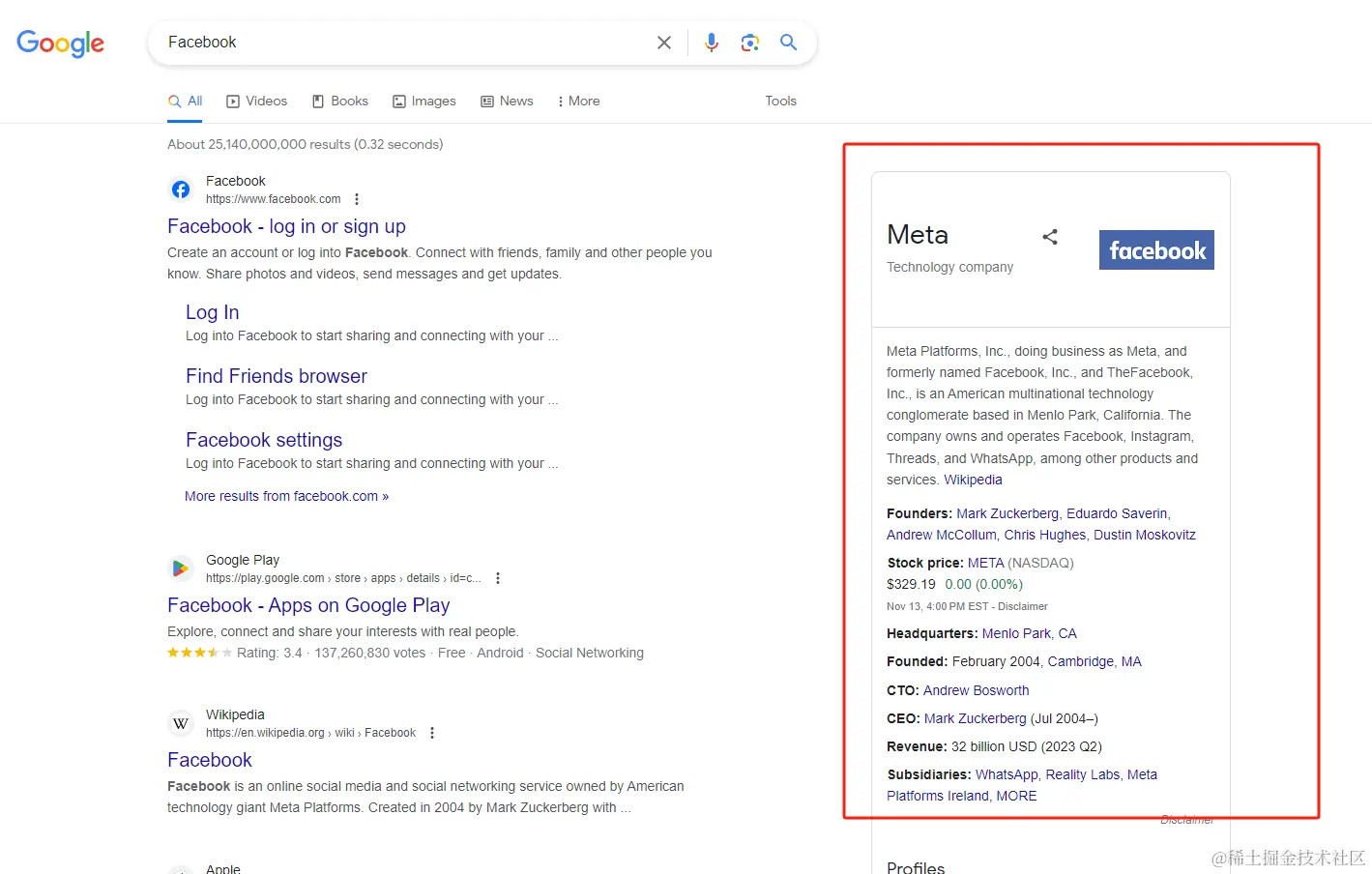
Task: Open the Find Friends browser sitelink
Action: [277, 376]
